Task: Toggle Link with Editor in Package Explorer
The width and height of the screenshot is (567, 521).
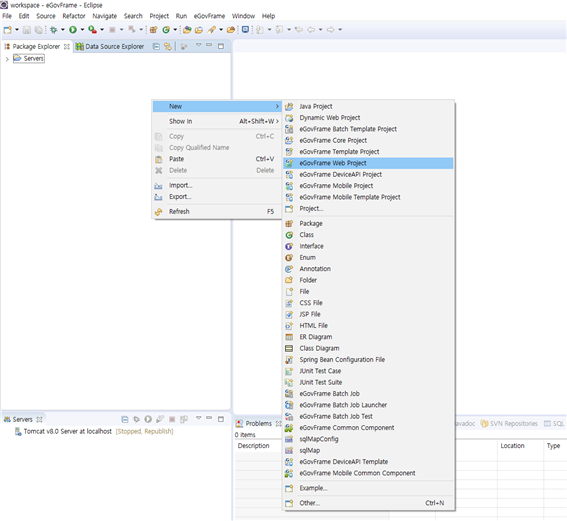Action: (168, 46)
